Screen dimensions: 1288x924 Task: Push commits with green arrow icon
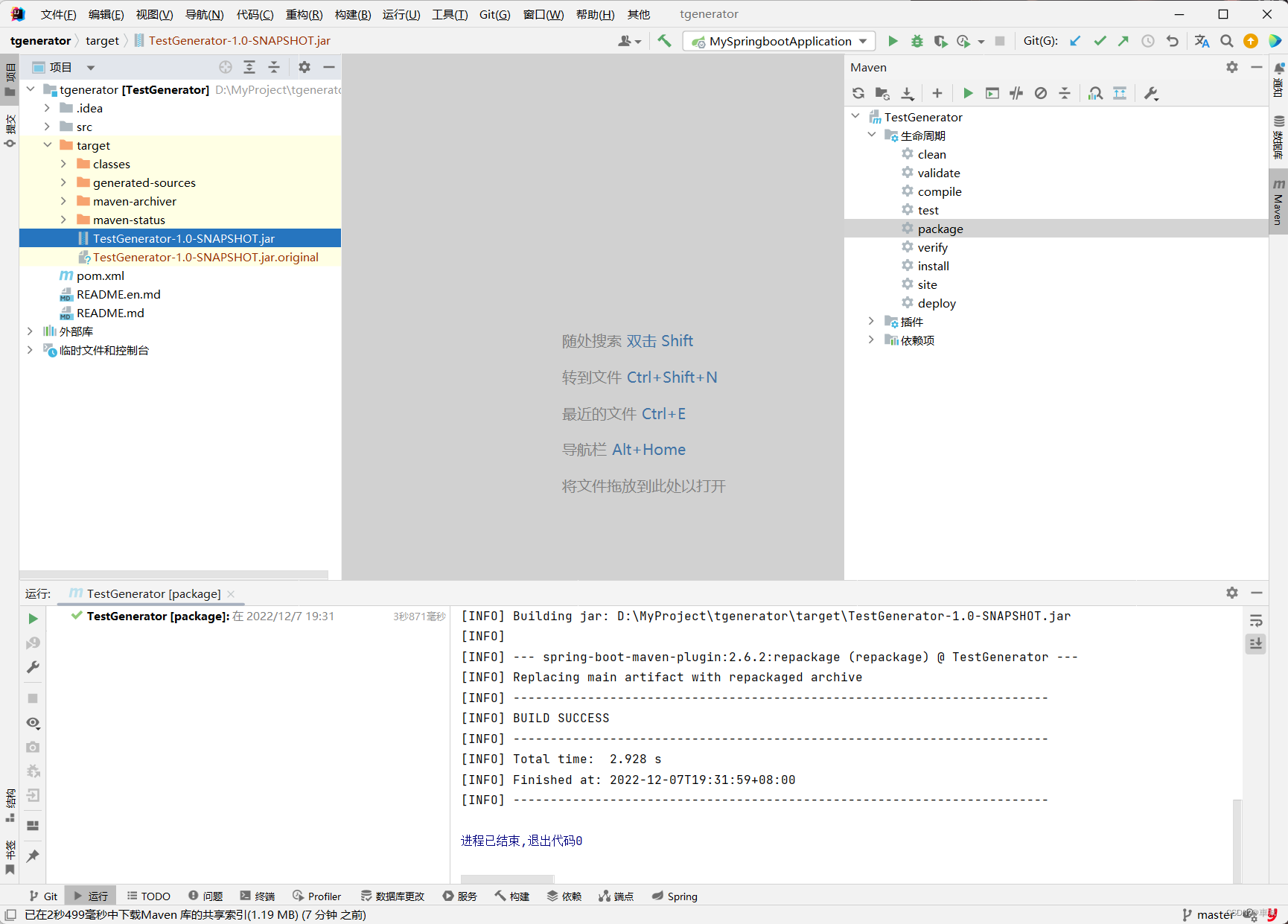(1123, 41)
